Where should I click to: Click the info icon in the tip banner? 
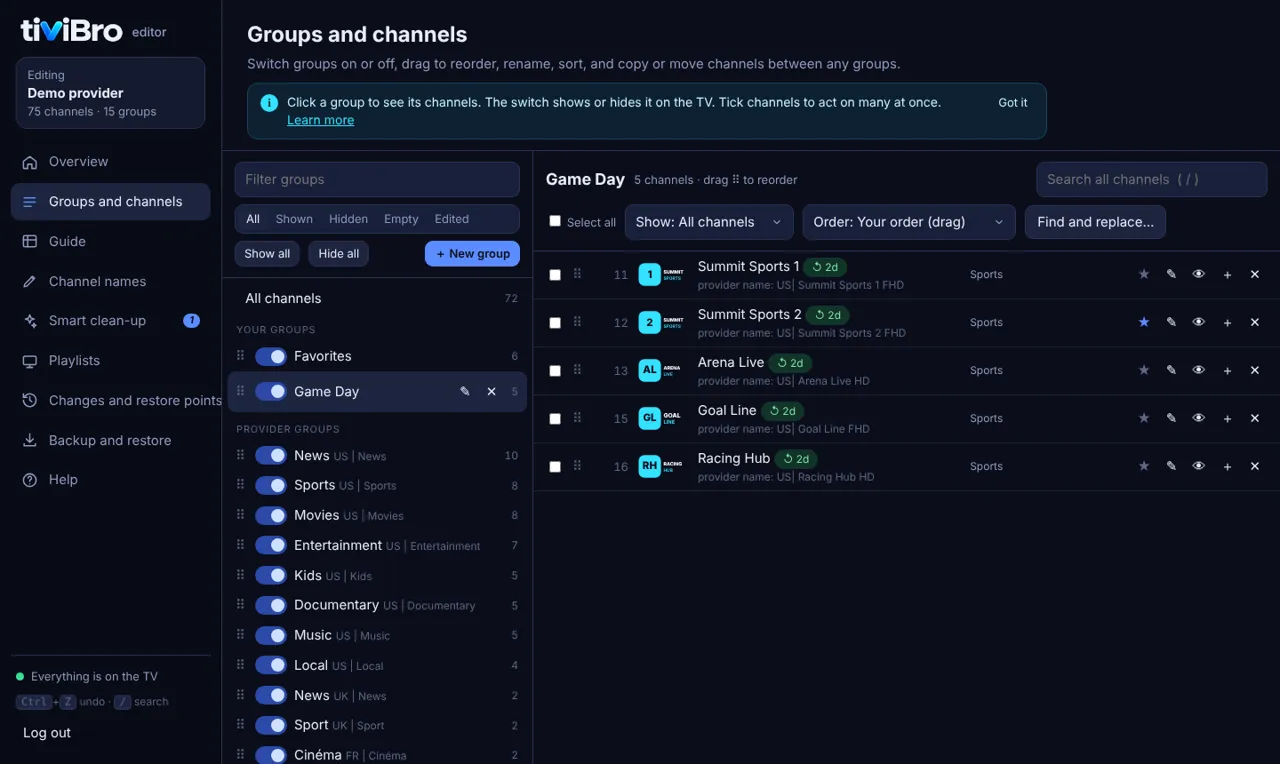[x=269, y=103]
